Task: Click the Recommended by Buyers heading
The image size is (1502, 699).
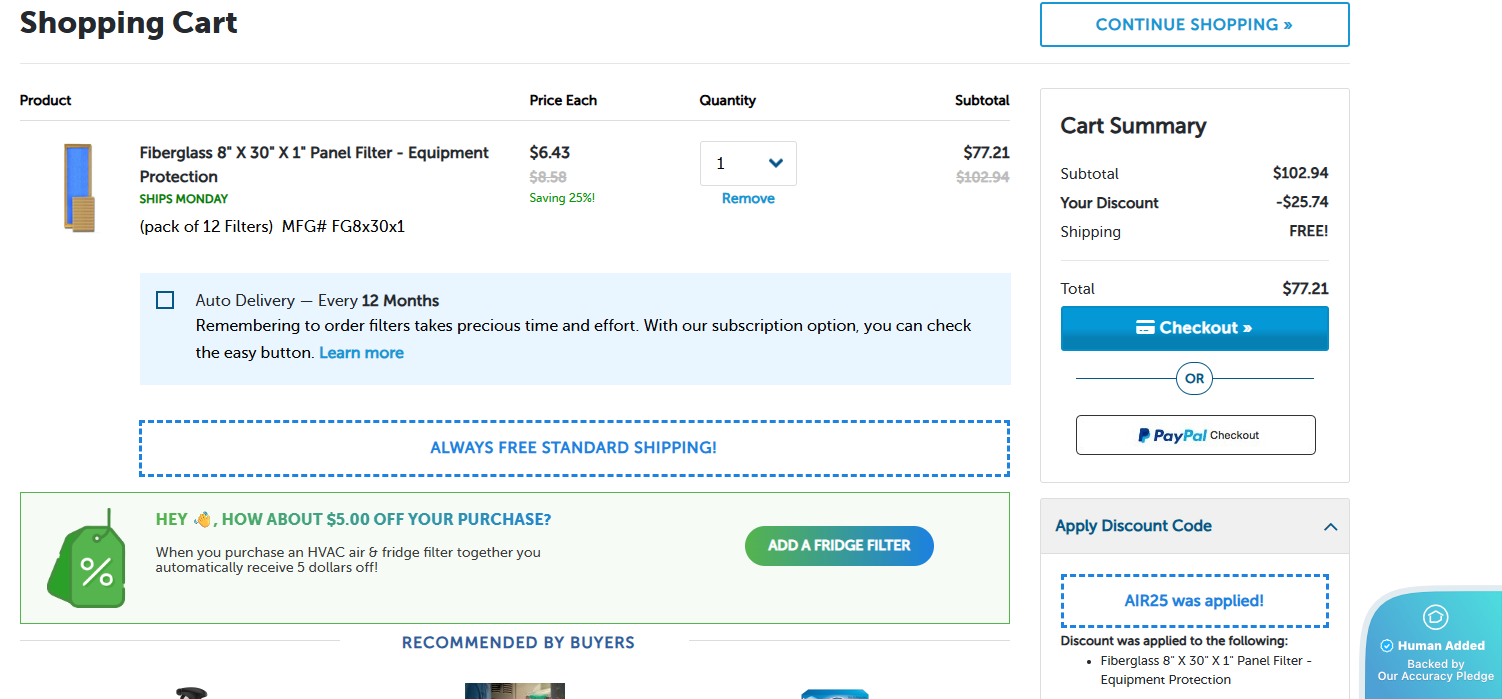Action: 518,642
